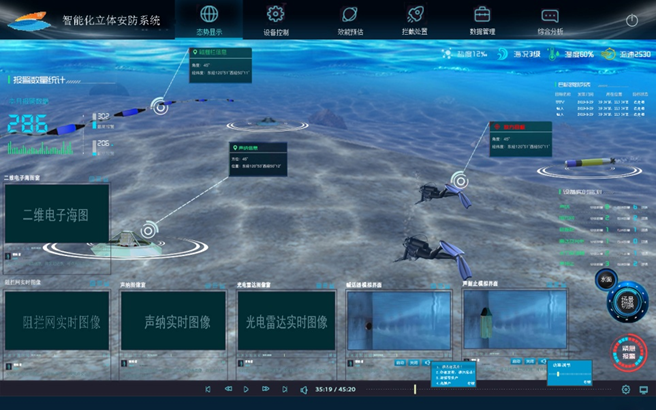
Task: Click the submarine icon beside 2530 reading
Action: (x=608, y=54)
